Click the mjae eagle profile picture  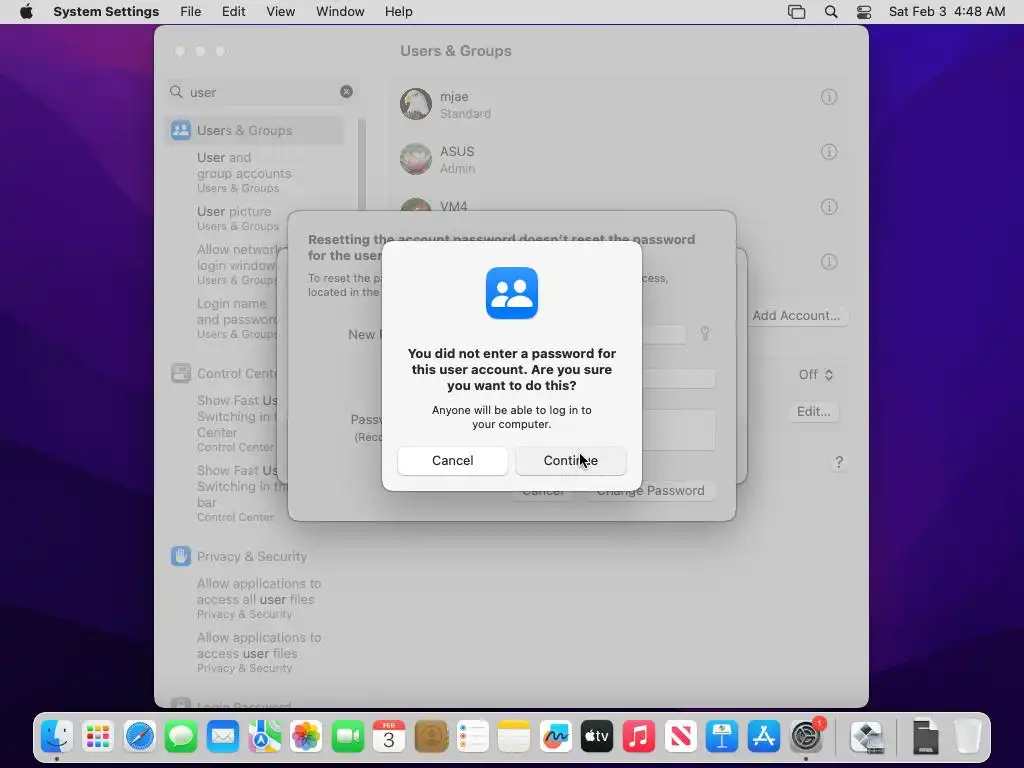[x=416, y=104]
